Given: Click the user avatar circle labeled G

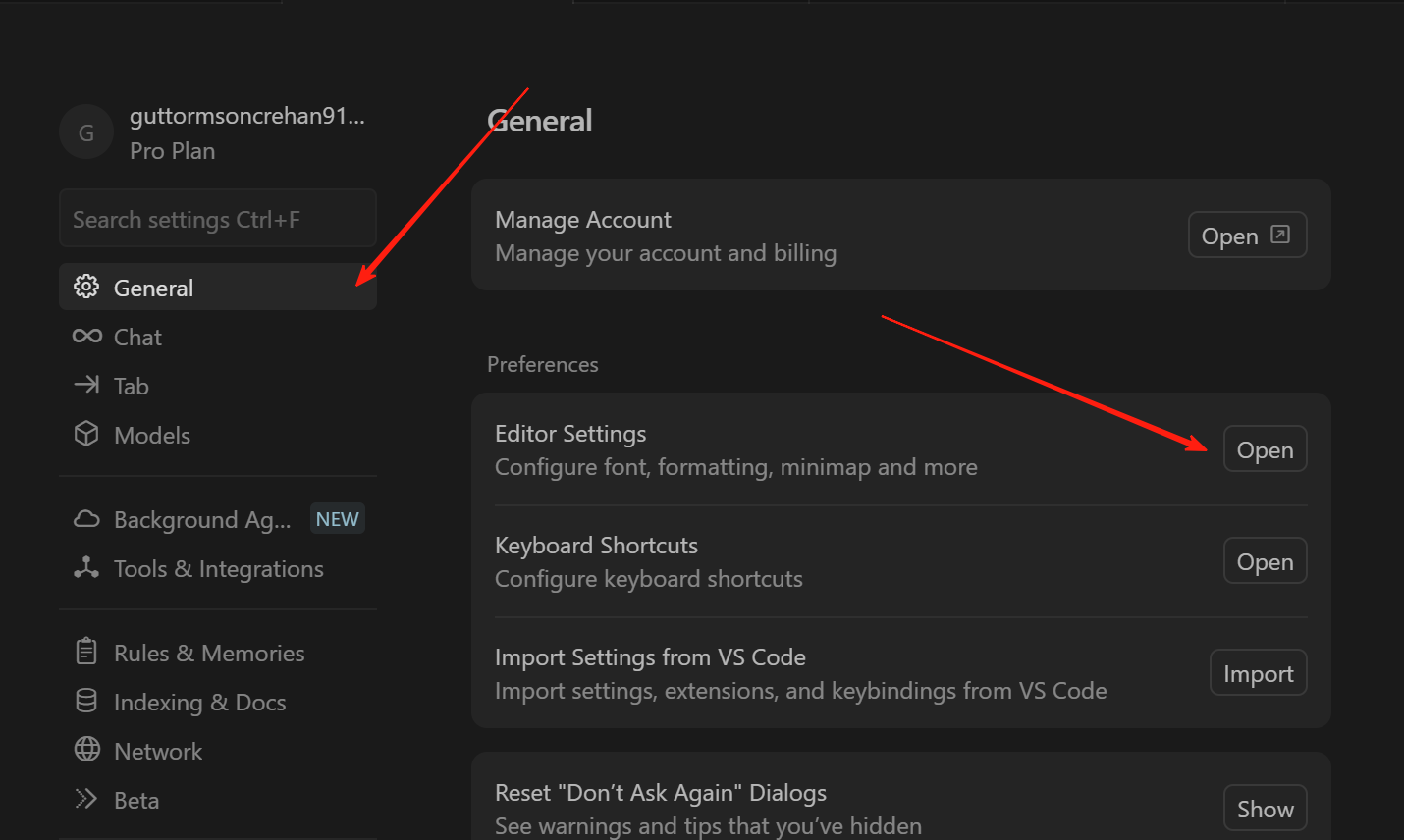Looking at the screenshot, I should [86, 132].
